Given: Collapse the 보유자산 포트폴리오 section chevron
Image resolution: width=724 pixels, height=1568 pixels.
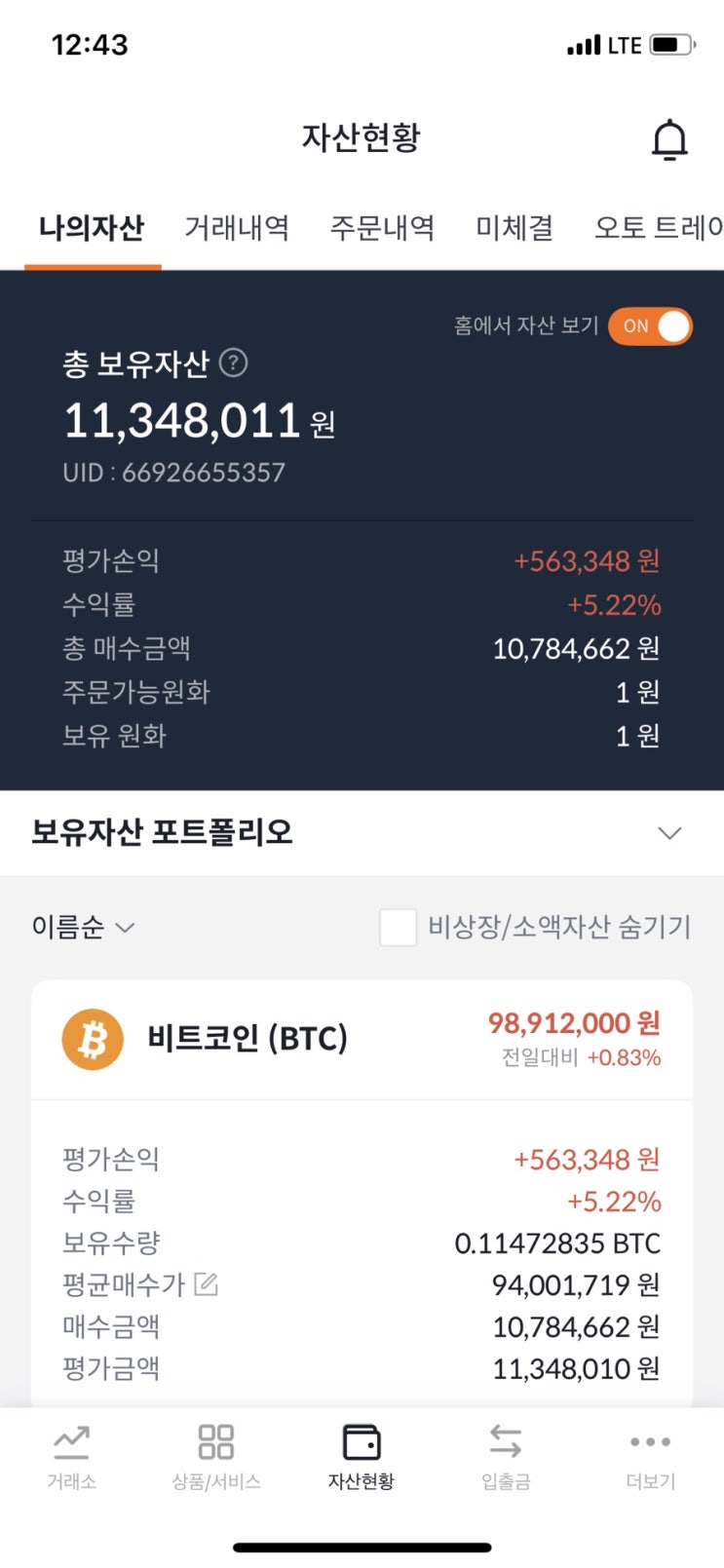Looking at the screenshot, I should tap(669, 833).
